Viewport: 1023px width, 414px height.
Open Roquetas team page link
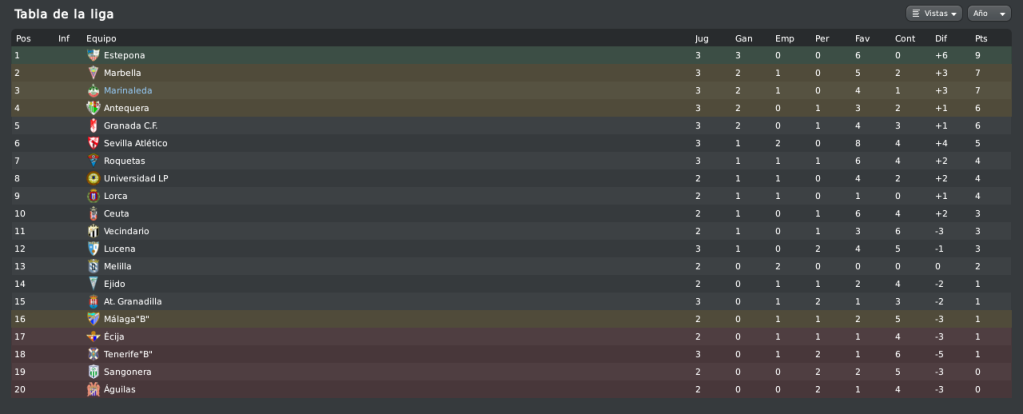click(125, 161)
